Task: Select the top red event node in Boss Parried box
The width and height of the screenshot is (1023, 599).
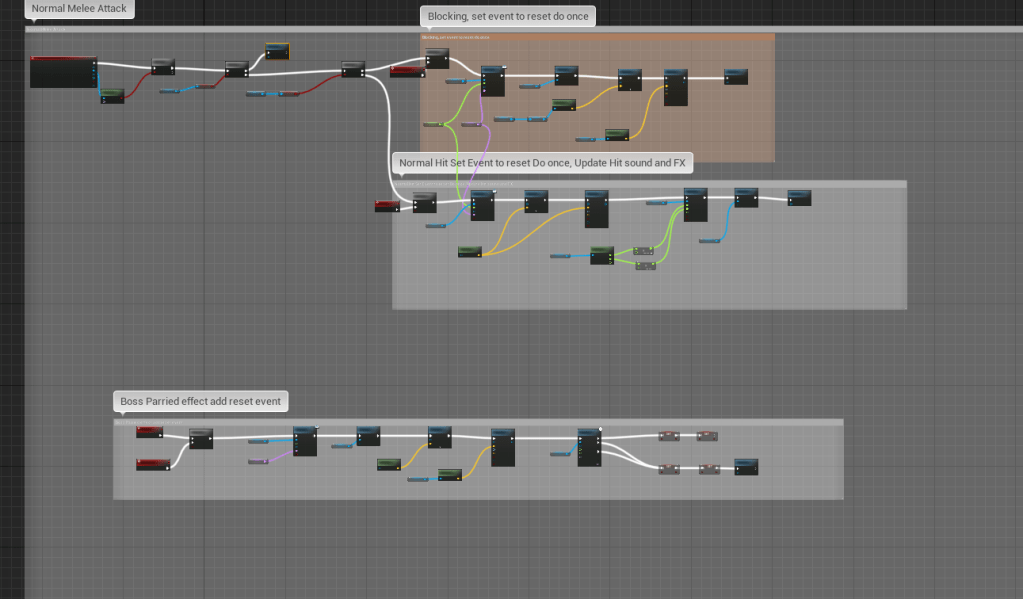Action: point(150,432)
